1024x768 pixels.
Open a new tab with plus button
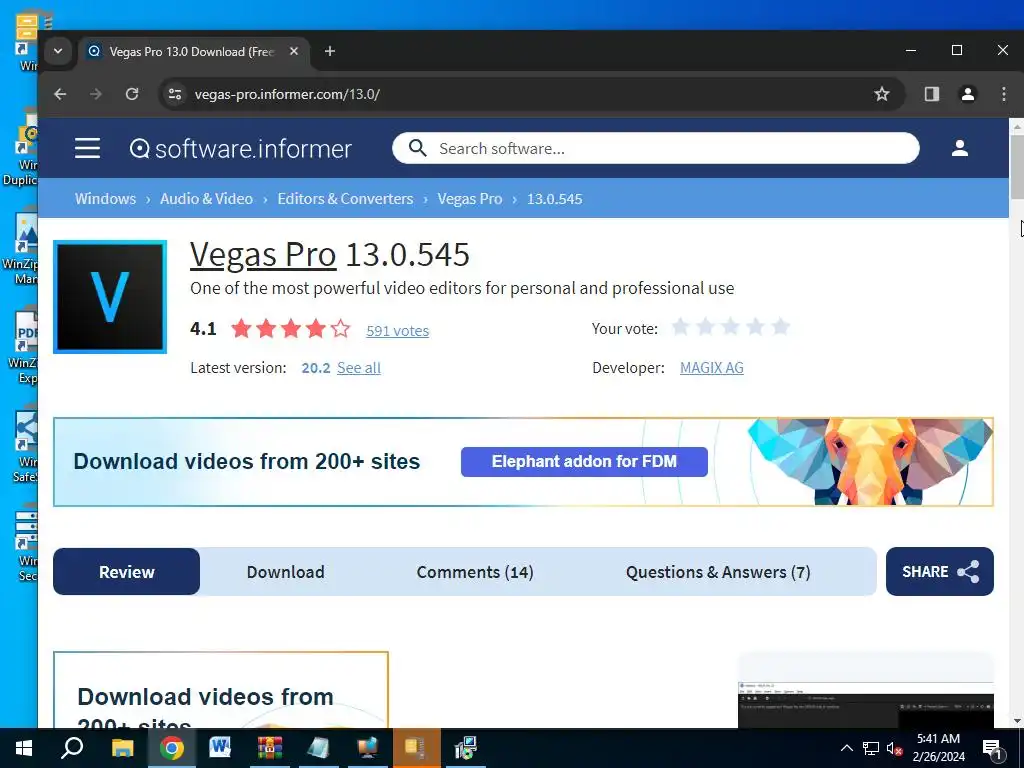point(330,51)
